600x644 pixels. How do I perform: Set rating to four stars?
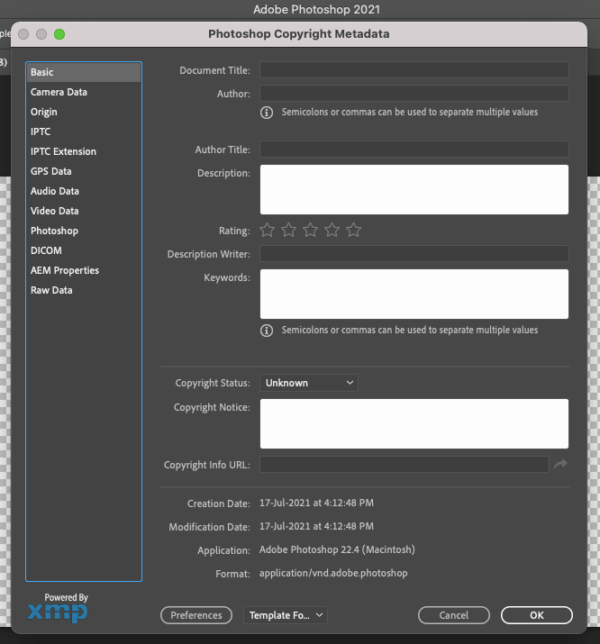[332, 230]
